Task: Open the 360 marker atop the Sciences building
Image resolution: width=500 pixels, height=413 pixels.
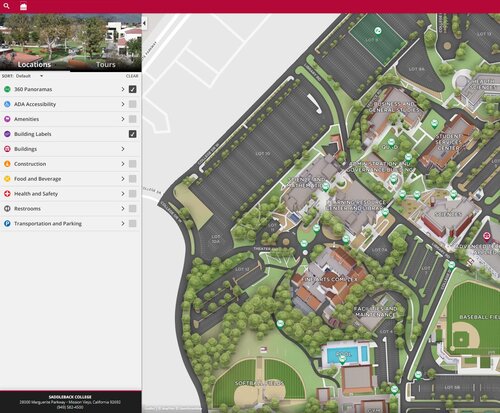Action: [454, 194]
